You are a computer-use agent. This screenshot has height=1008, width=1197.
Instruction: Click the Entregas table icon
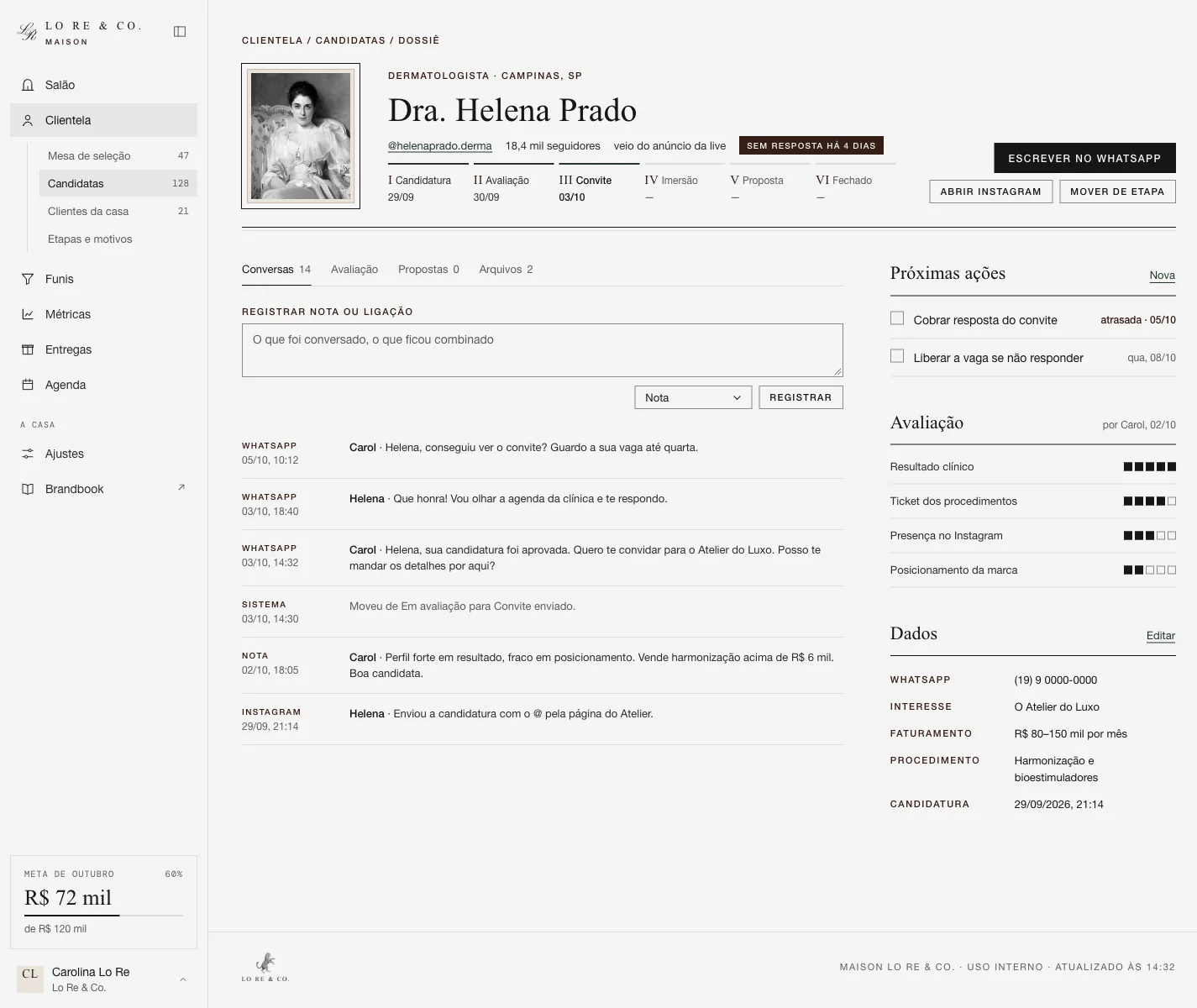click(x=28, y=349)
